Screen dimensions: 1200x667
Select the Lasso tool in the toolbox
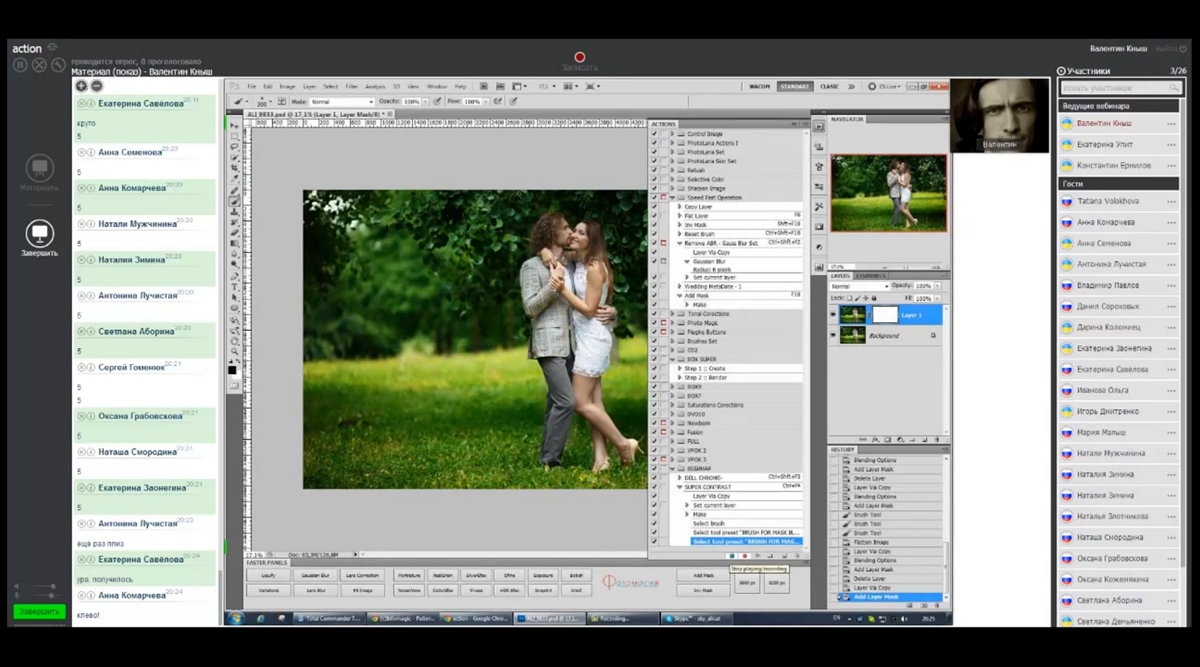[x=234, y=146]
